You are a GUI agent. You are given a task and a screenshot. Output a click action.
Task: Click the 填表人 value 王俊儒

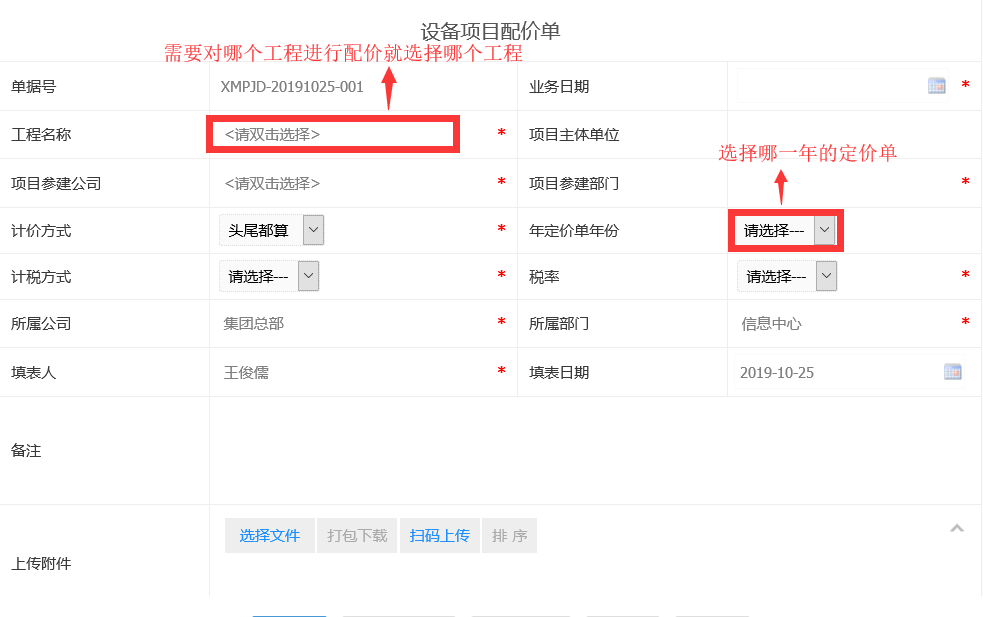(x=246, y=372)
